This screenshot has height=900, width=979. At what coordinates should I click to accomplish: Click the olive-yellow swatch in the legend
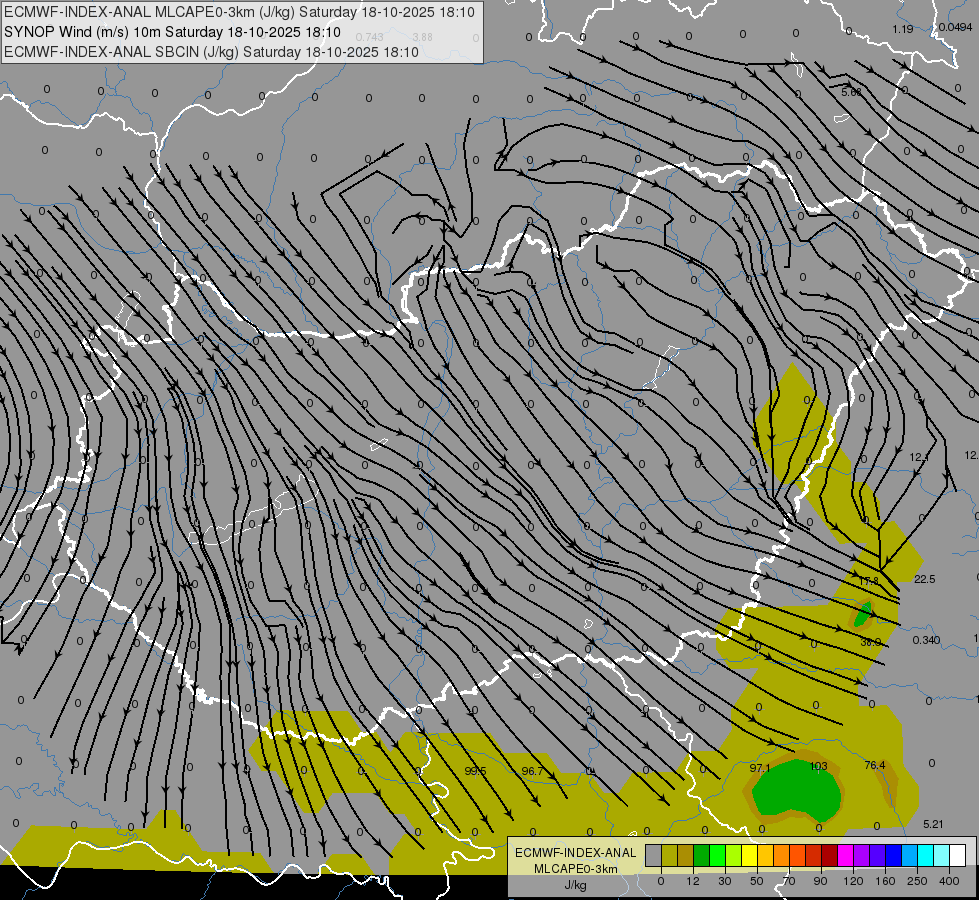pyautogui.click(x=670, y=855)
